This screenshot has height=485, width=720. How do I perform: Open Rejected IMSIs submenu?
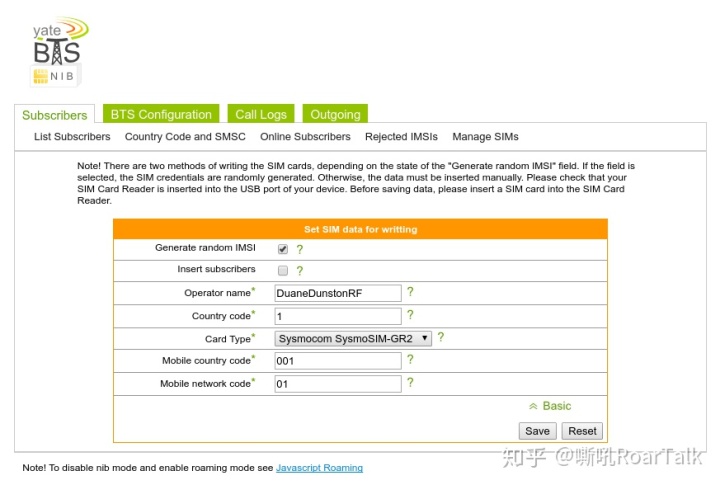[x=401, y=137]
